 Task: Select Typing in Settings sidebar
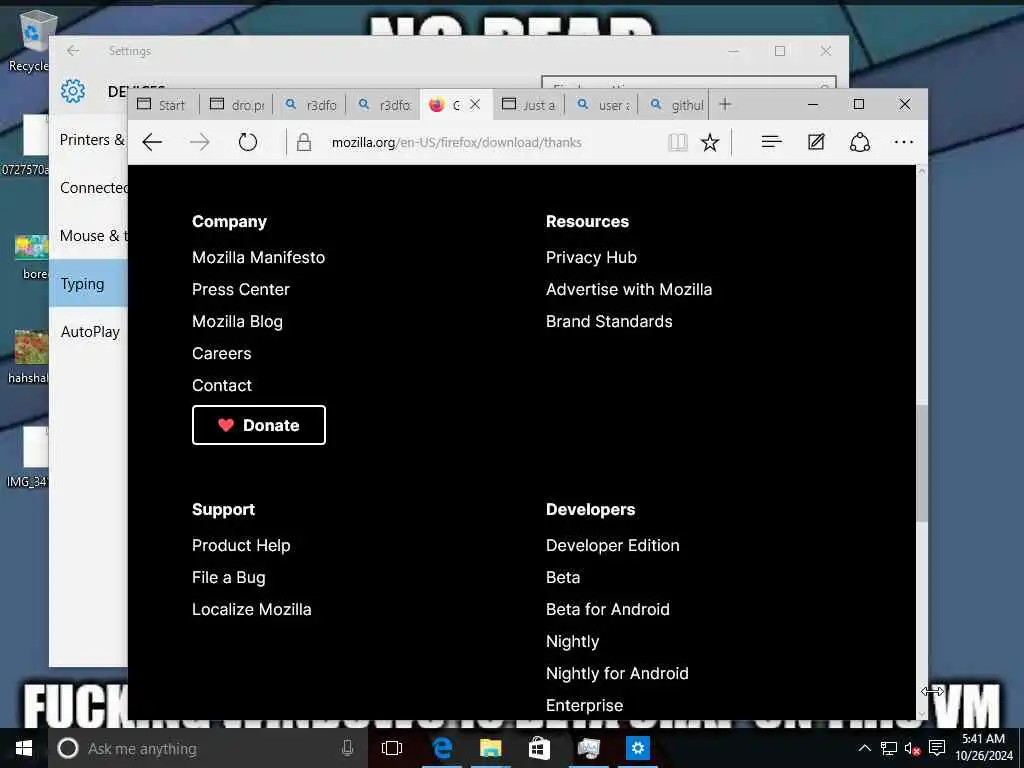(x=88, y=283)
